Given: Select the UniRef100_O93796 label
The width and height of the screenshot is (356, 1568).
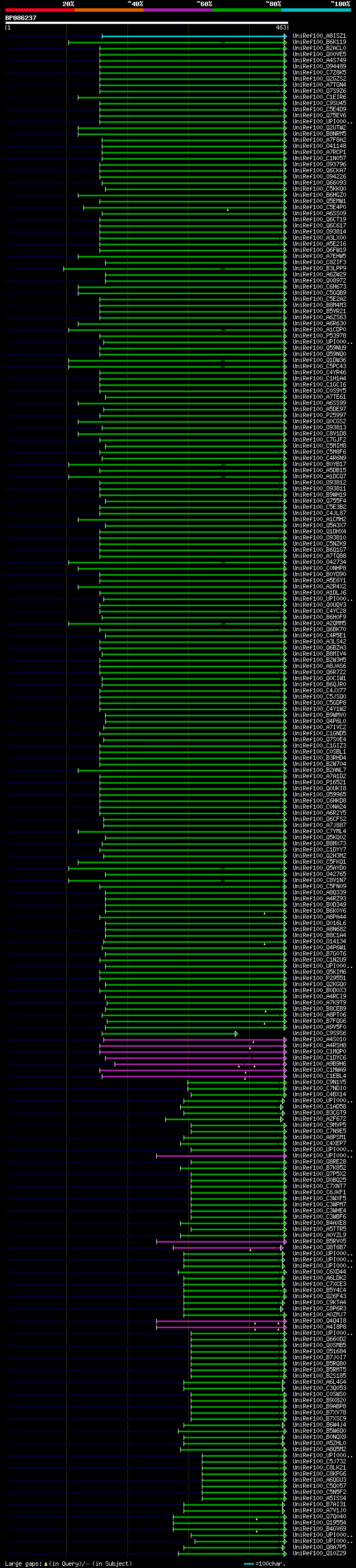Looking at the screenshot, I should click(x=319, y=165).
